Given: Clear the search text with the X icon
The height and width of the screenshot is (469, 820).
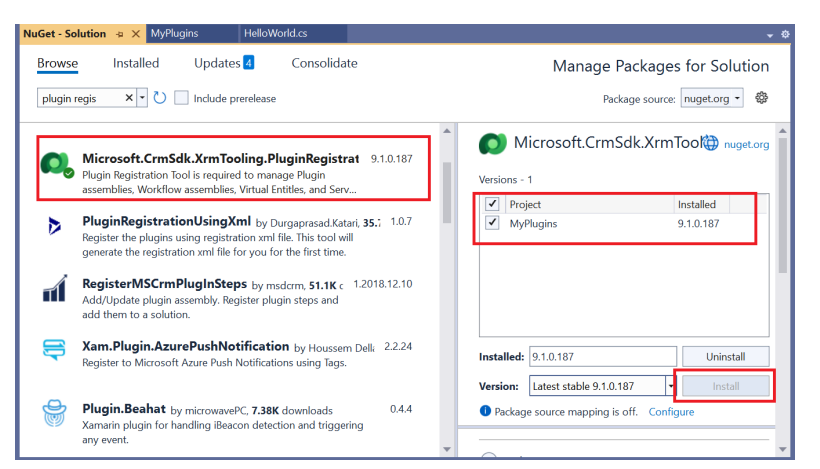Looking at the screenshot, I should click(129, 98).
